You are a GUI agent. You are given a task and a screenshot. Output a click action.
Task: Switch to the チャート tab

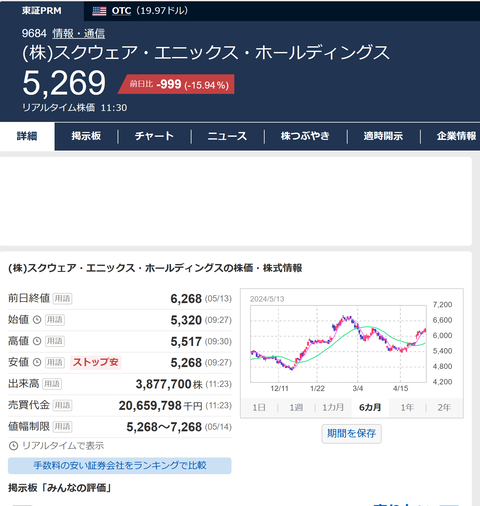154,136
